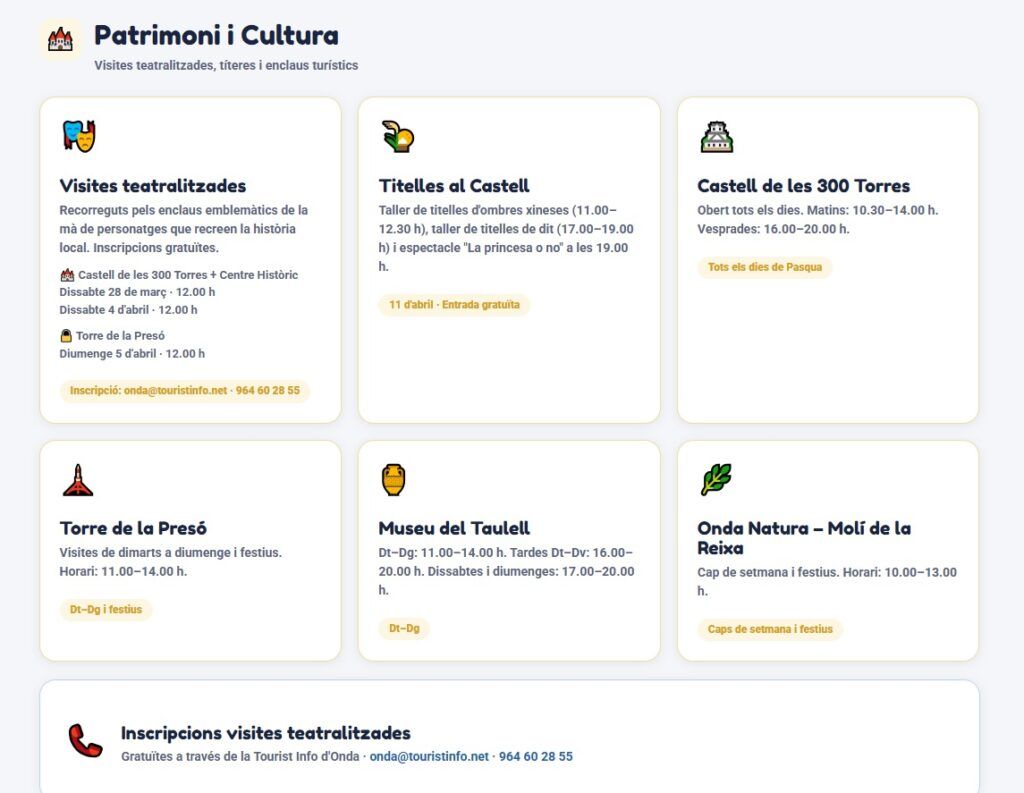Click the Japanese castle icon in the Castell de les 300 Torres card
Image resolution: width=1024 pixels, height=793 pixels.
pyautogui.click(x=716, y=136)
